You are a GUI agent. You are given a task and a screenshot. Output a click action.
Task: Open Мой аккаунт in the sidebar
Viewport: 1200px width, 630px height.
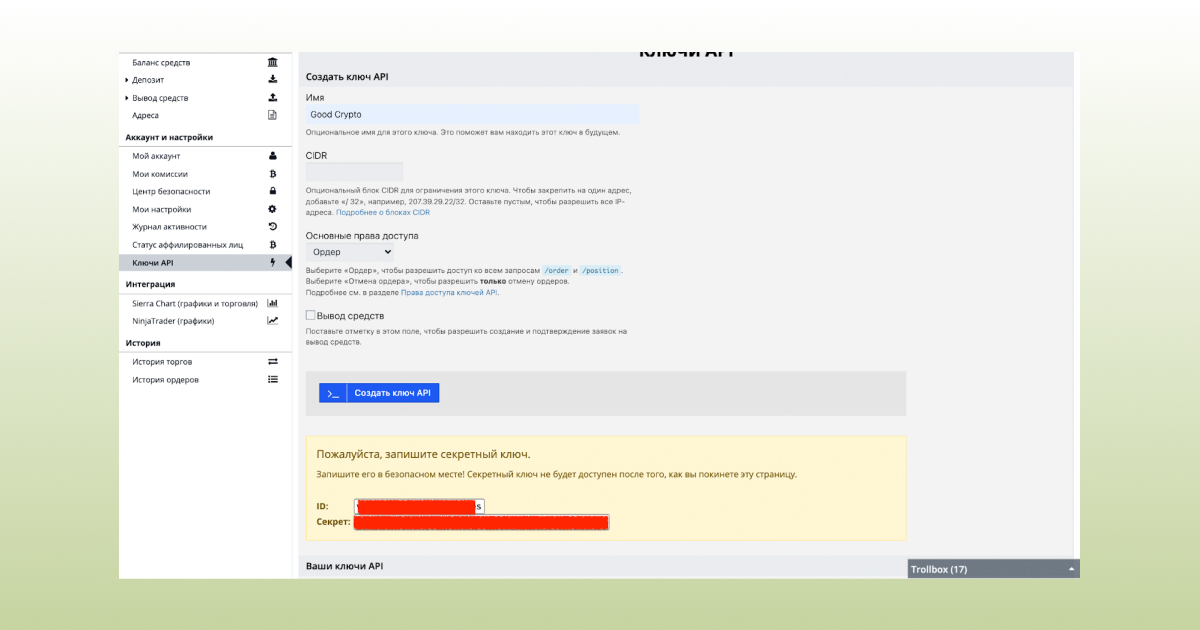(156, 156)
